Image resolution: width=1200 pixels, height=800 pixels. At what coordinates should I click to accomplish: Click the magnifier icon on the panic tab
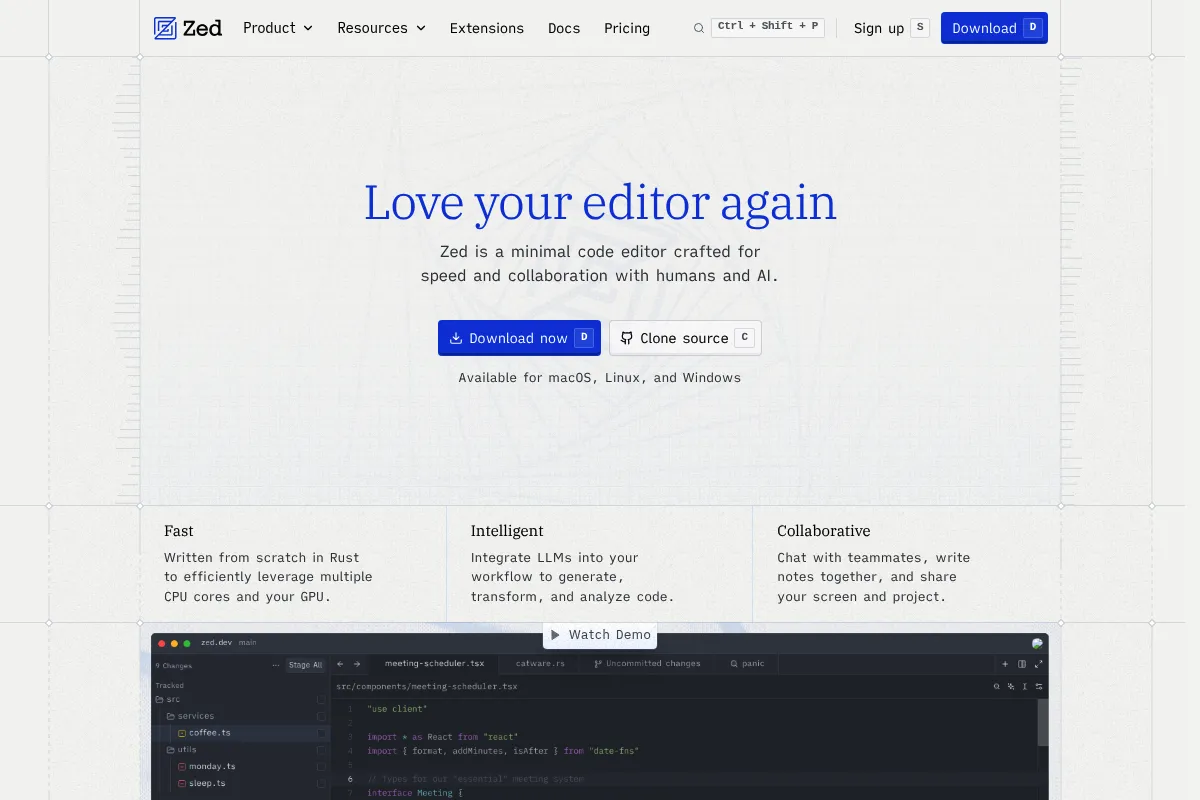pos(734,664)
